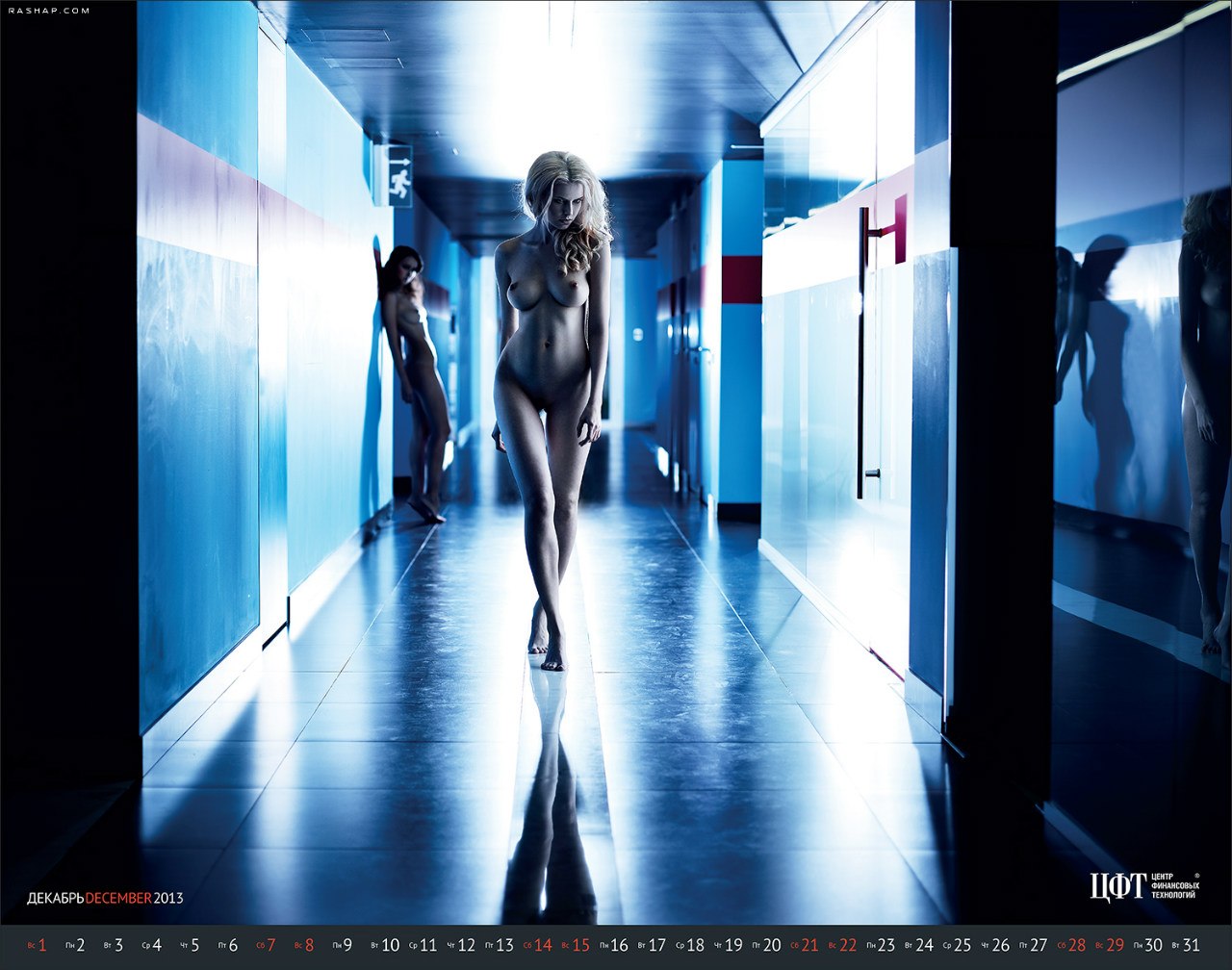Viewport: 1232px width, 970px height.
Task: Pick red Saturday date 7
Action: (x=270, y=945)
